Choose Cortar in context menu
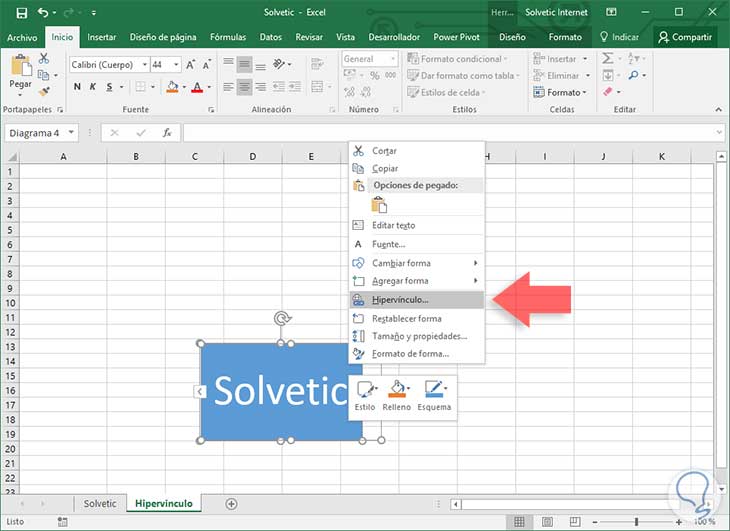730x531 pixels. pos(417,151)
